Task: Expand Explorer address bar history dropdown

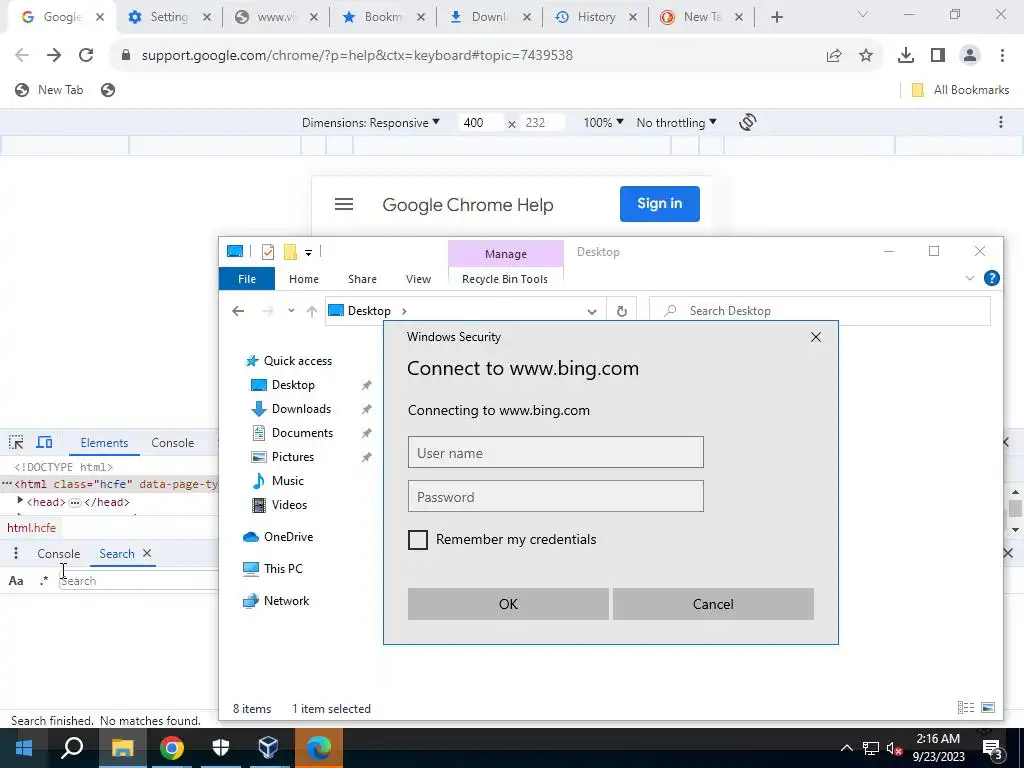Action: pos(592,312)
